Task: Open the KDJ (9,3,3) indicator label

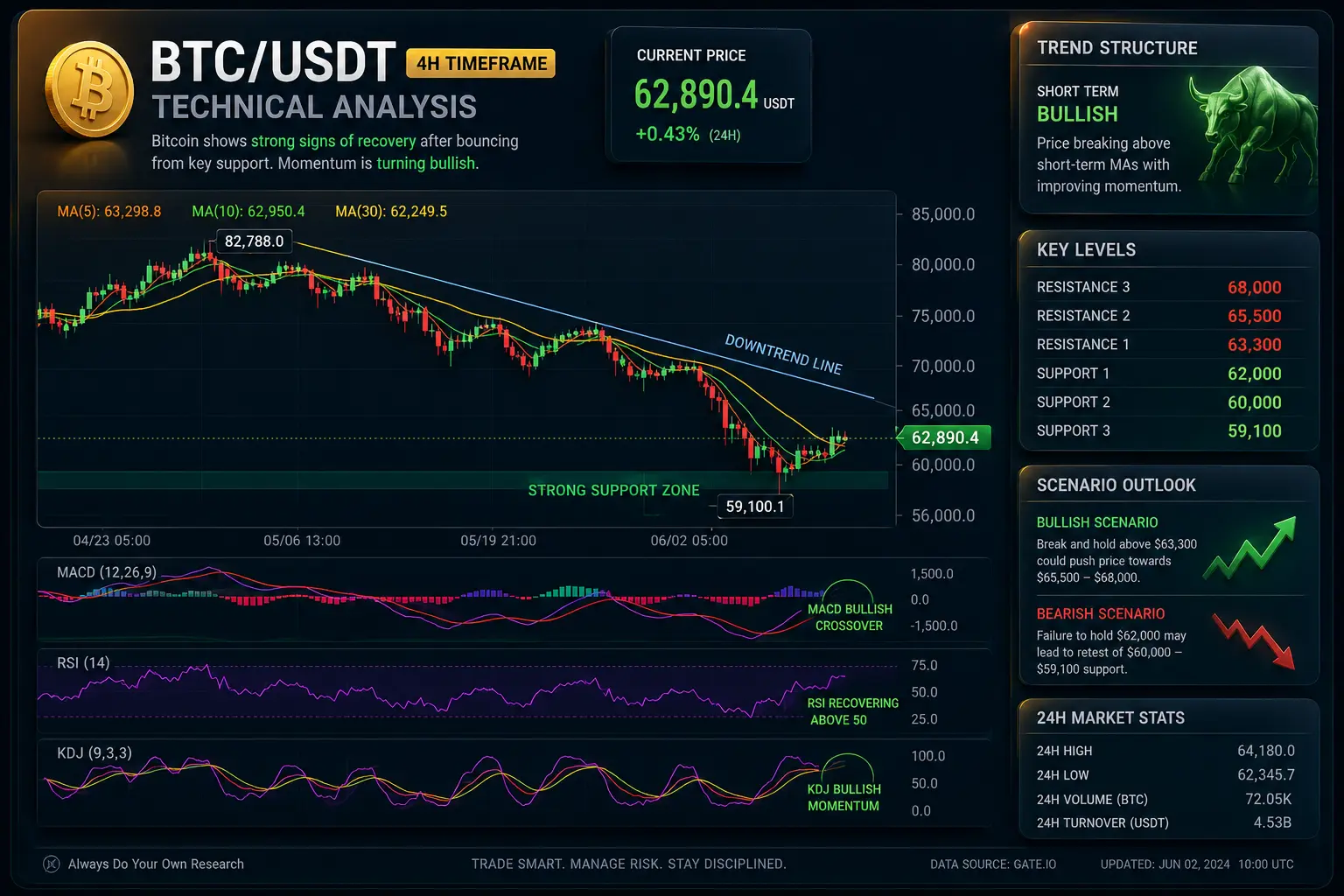Action: pyautogui.click(x=94, y=752)
